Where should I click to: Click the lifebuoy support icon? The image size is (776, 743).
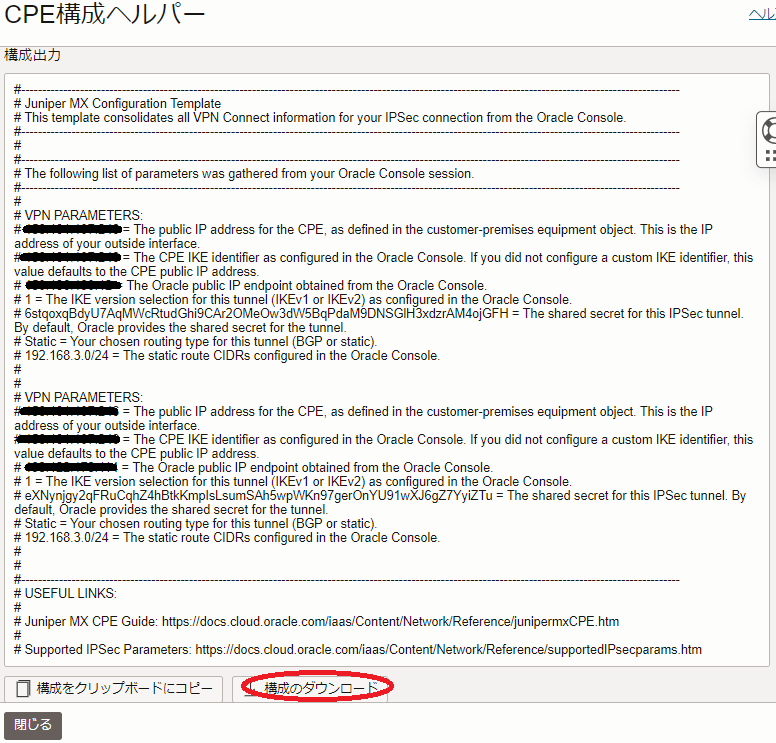click(x=768, y=130)
